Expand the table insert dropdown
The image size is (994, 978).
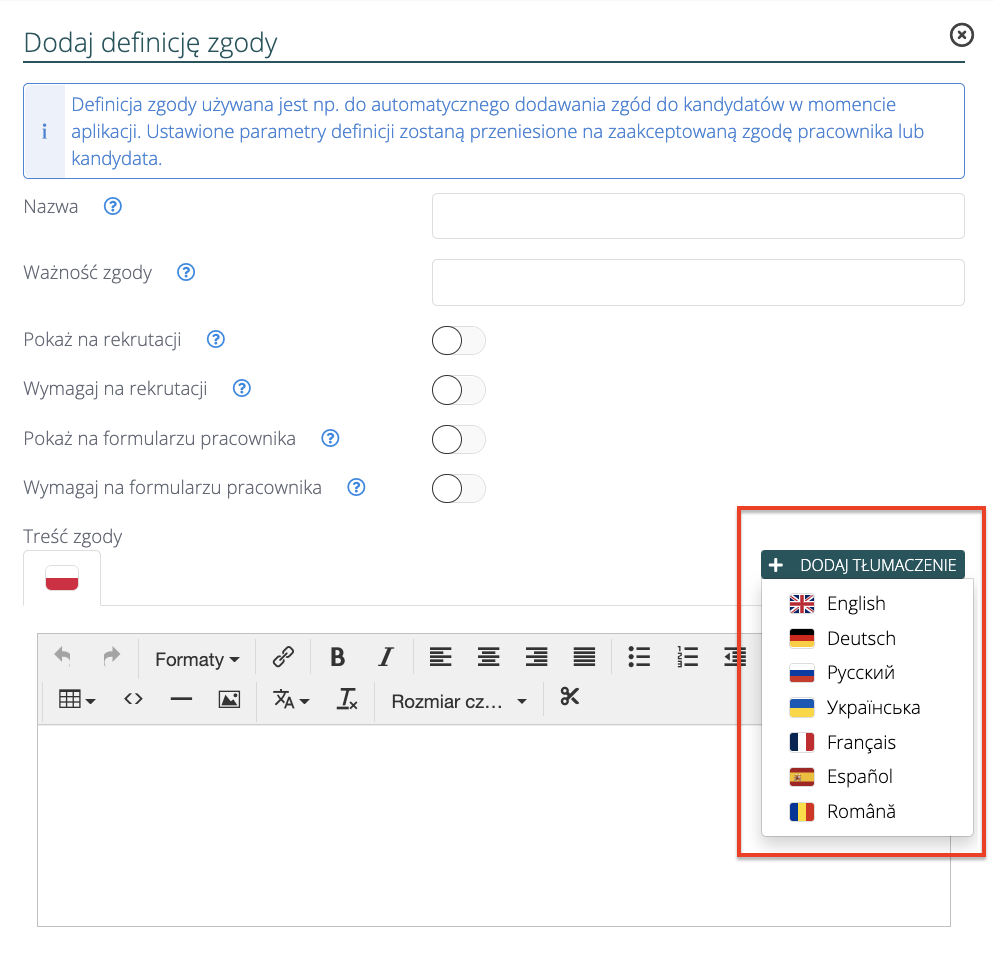77,700
